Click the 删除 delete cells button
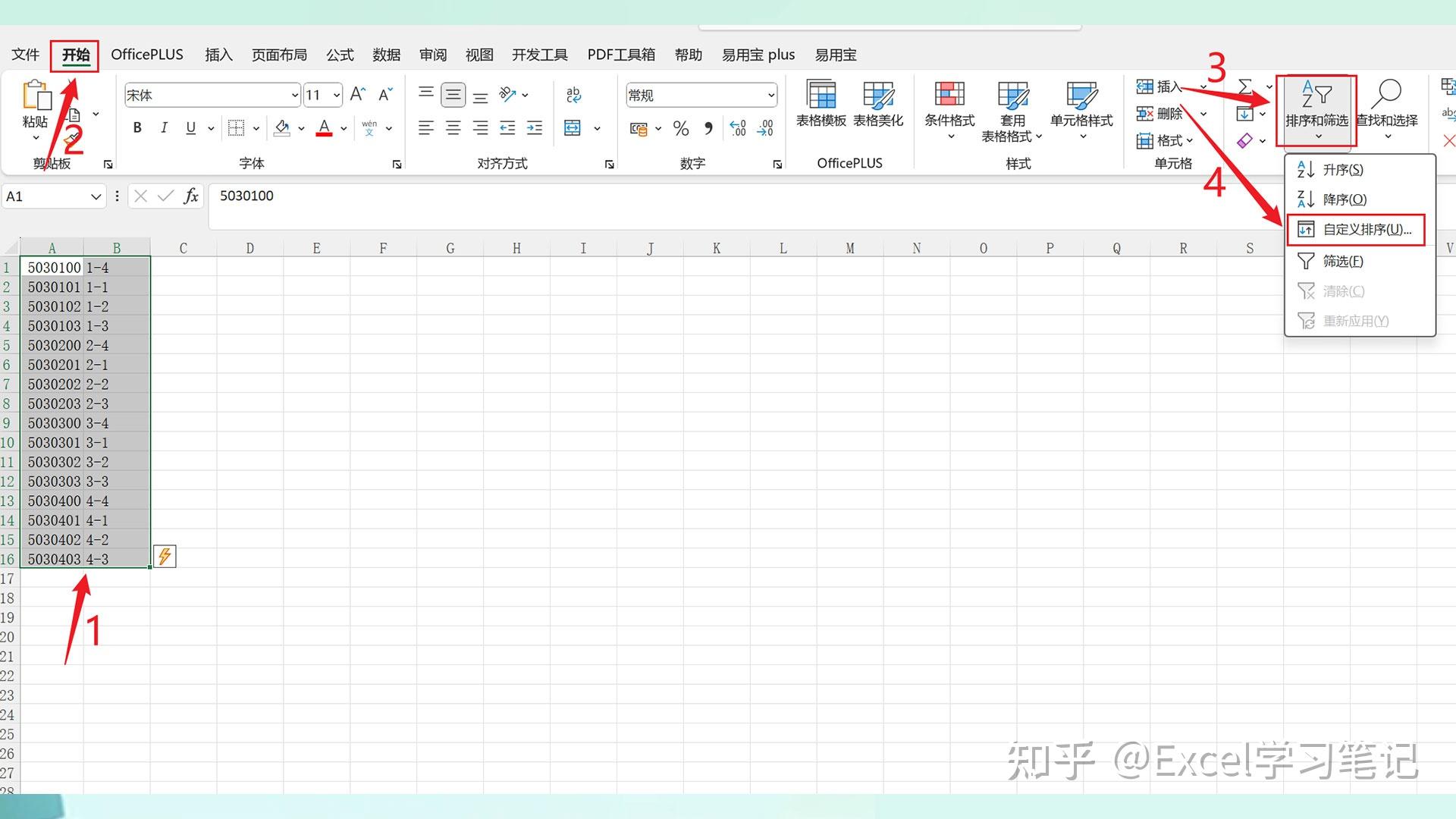The height and width of the screenshot is (819, 1456). pos(1159,114)
